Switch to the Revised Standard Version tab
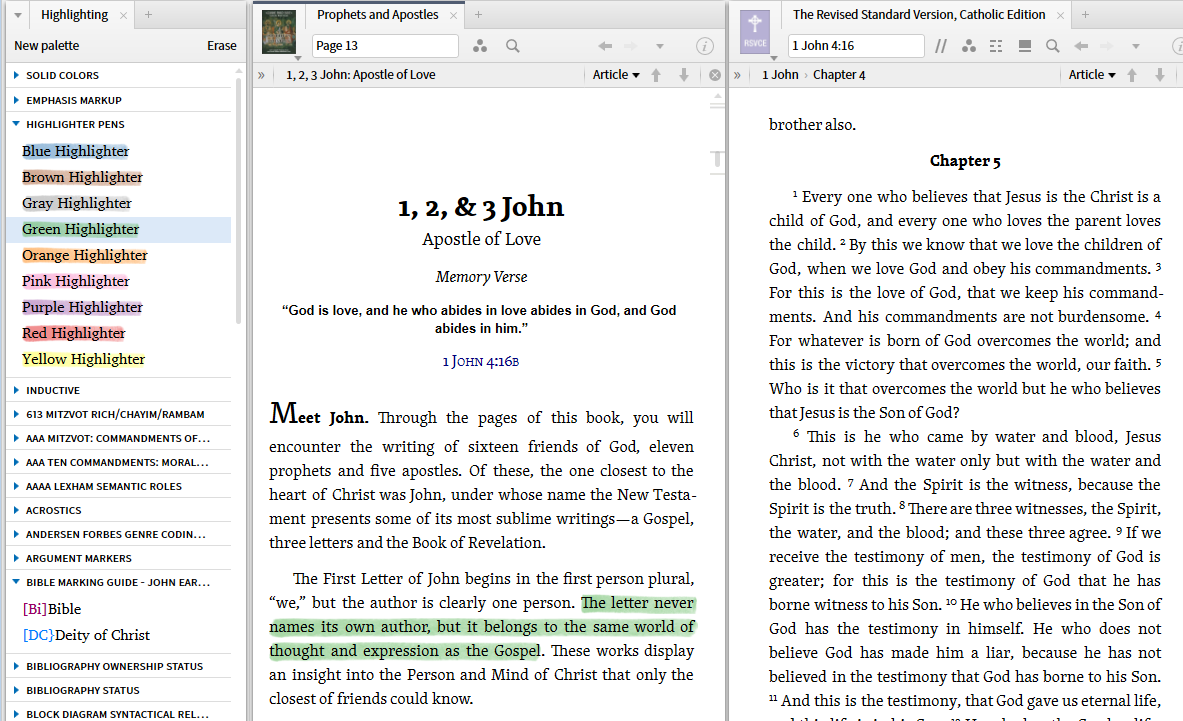Image resolution: width=1183 pixels, height=721 pixels. coord(919,15)
